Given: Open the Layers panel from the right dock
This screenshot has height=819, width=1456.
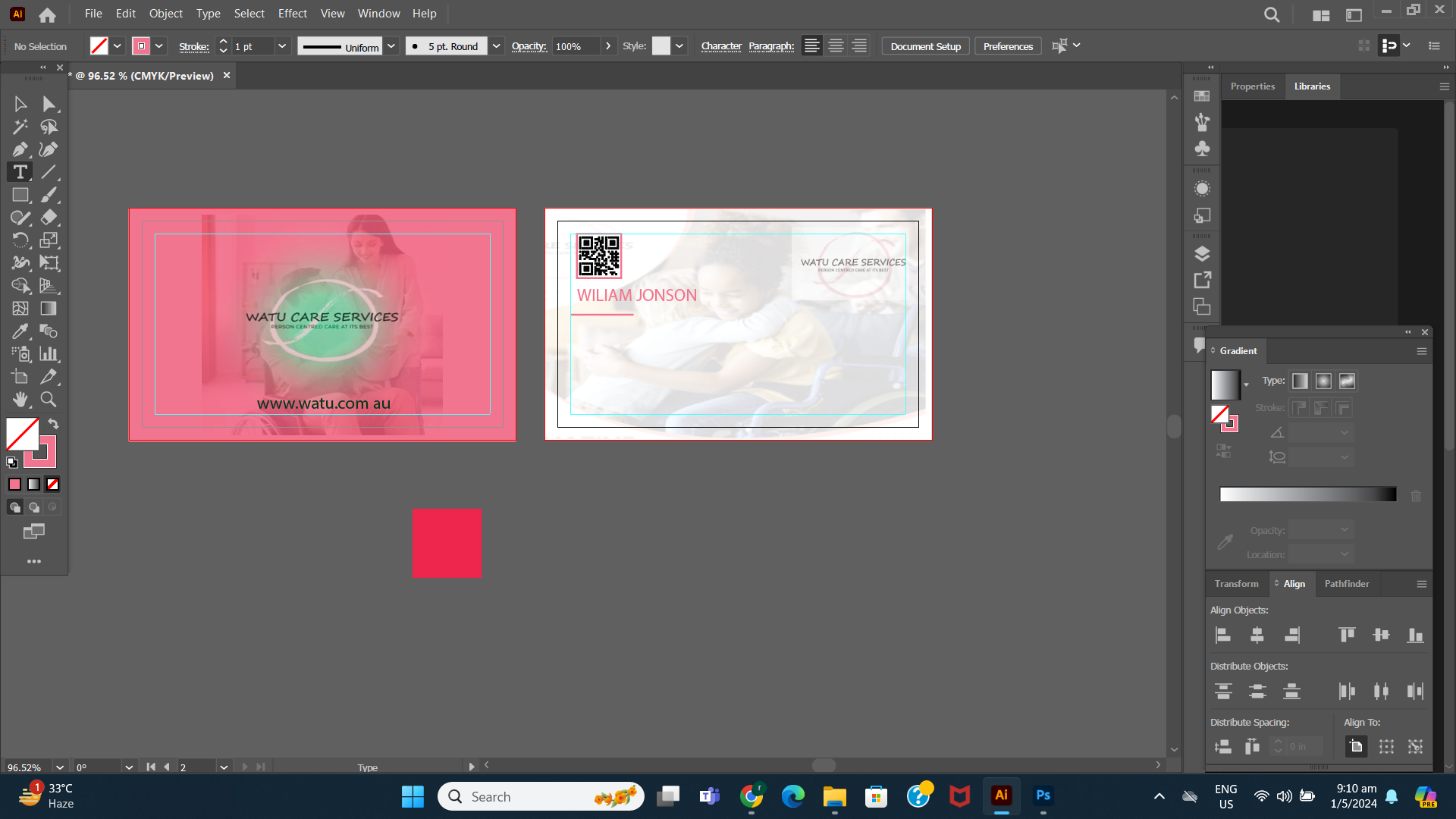Looking at the screenshot, I should tap(1202, 253).
